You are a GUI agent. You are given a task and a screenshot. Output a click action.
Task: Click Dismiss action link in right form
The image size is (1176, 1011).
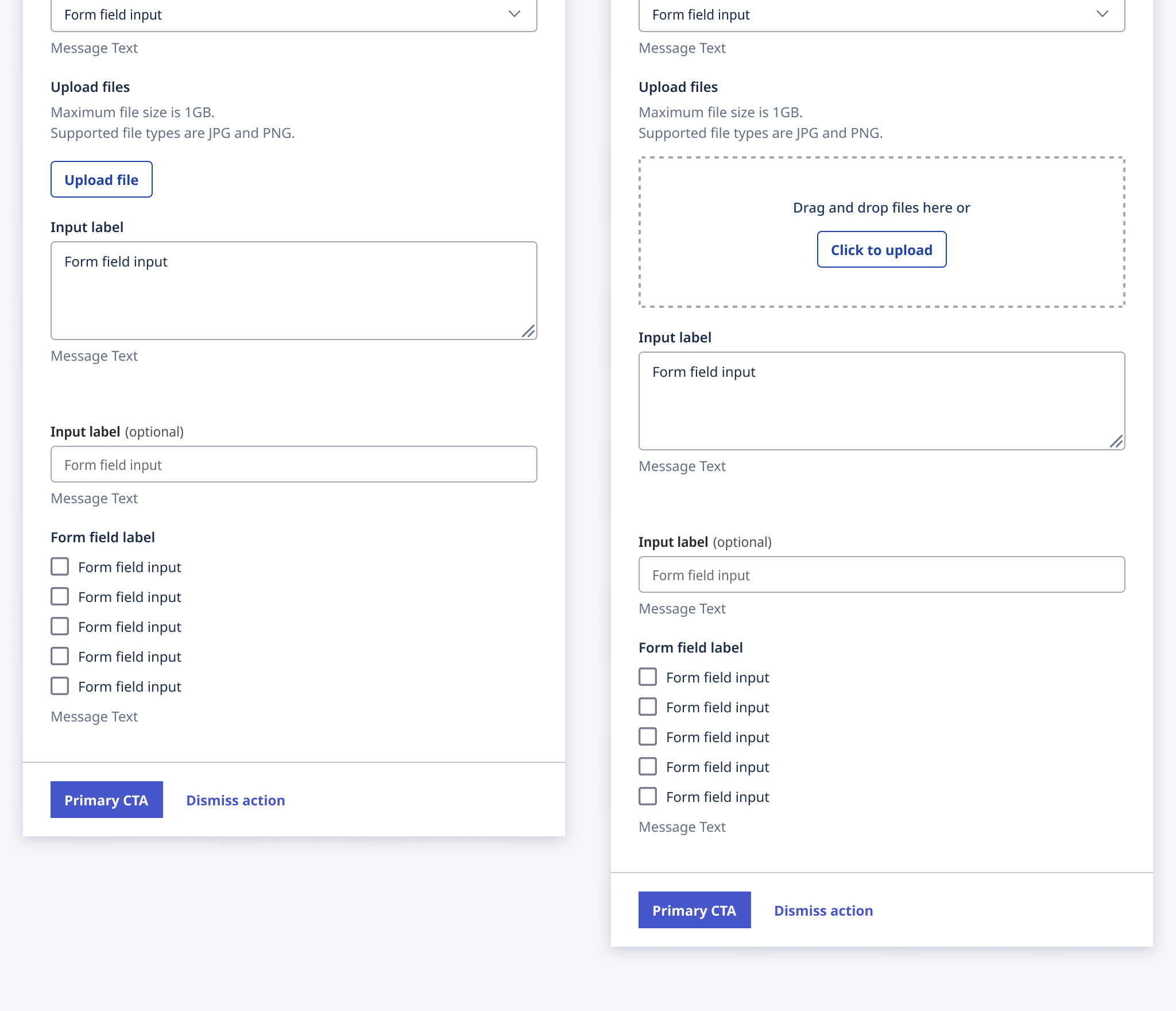[823, 910]
